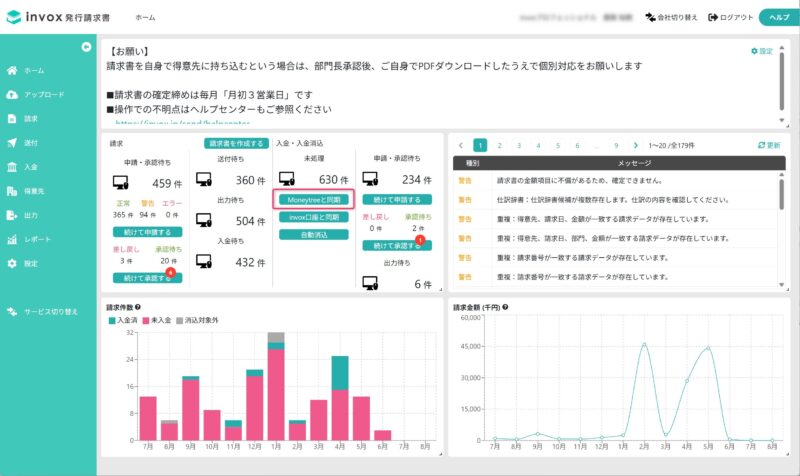
Task: Open 設定 in the left sidebar
Action: click(22, 263)
